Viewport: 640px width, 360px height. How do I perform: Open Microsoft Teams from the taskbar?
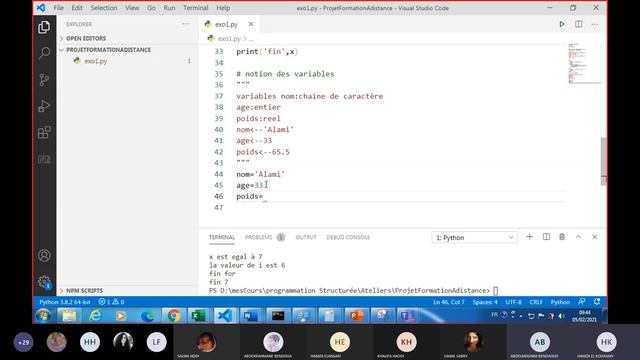pyautogui.click(x=407, y=316)
